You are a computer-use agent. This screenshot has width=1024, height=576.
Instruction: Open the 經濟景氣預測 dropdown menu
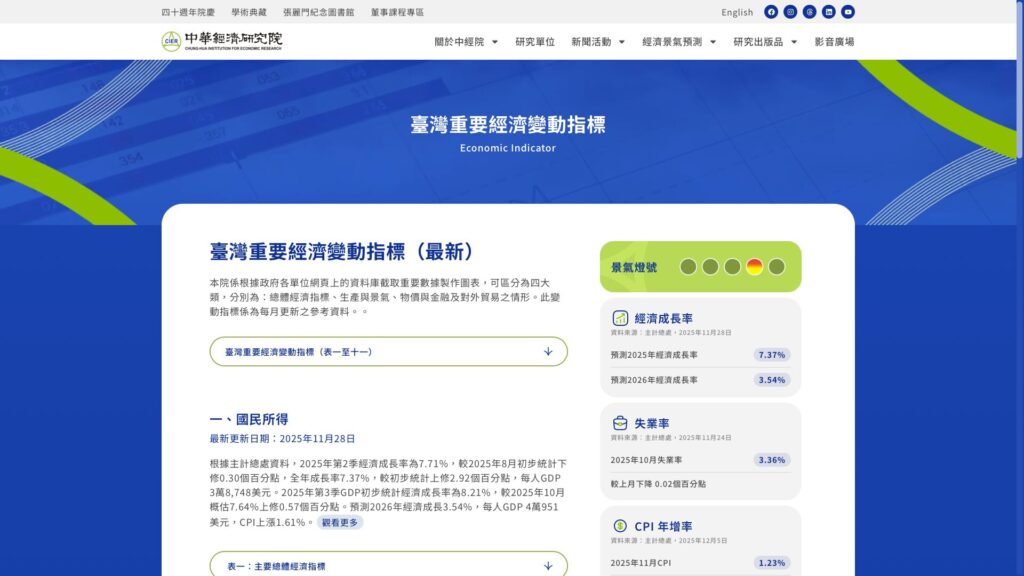pyautogui.click(x=679, y=42)
